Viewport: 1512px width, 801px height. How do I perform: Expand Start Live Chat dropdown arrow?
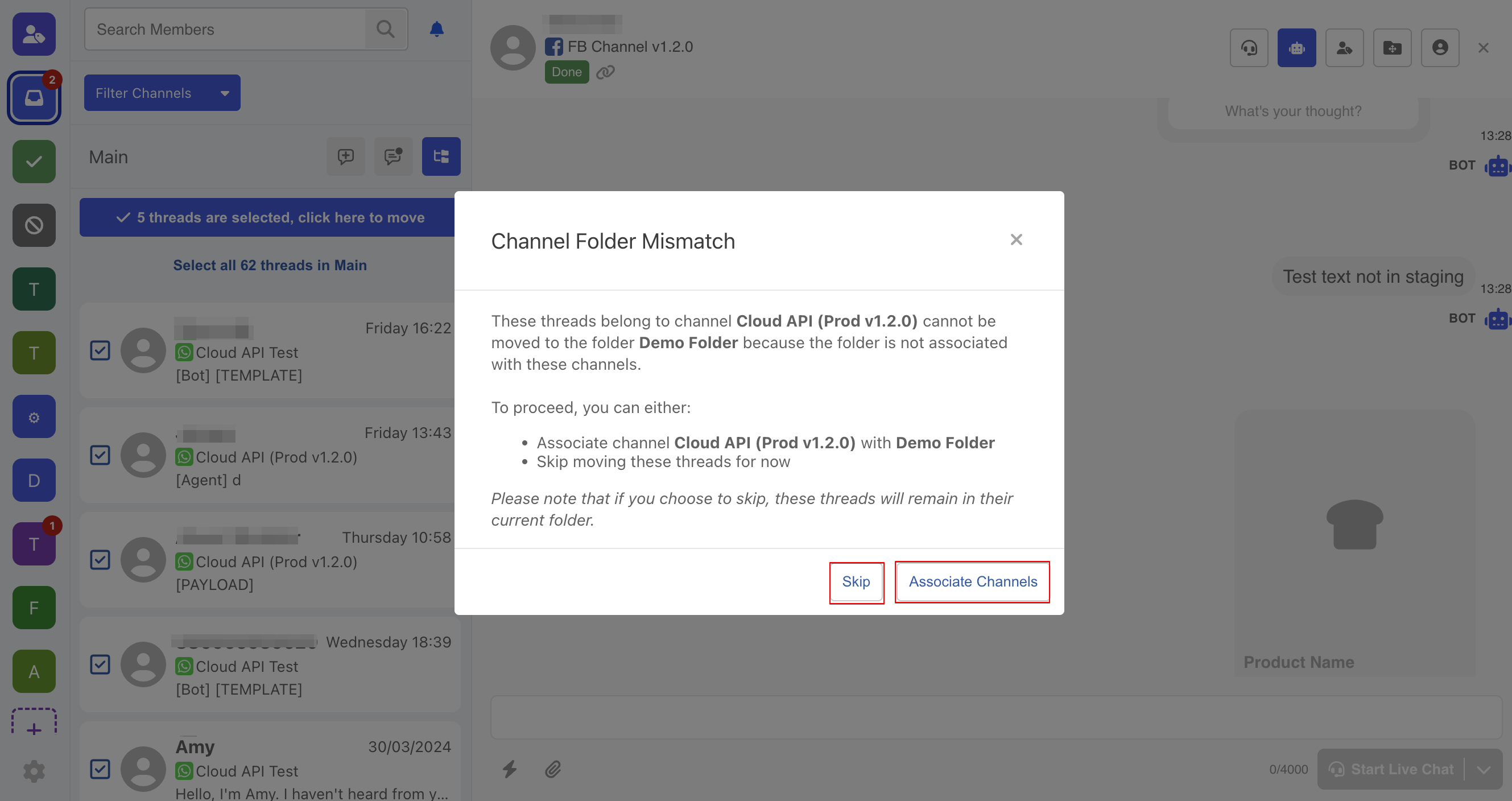1483,769
